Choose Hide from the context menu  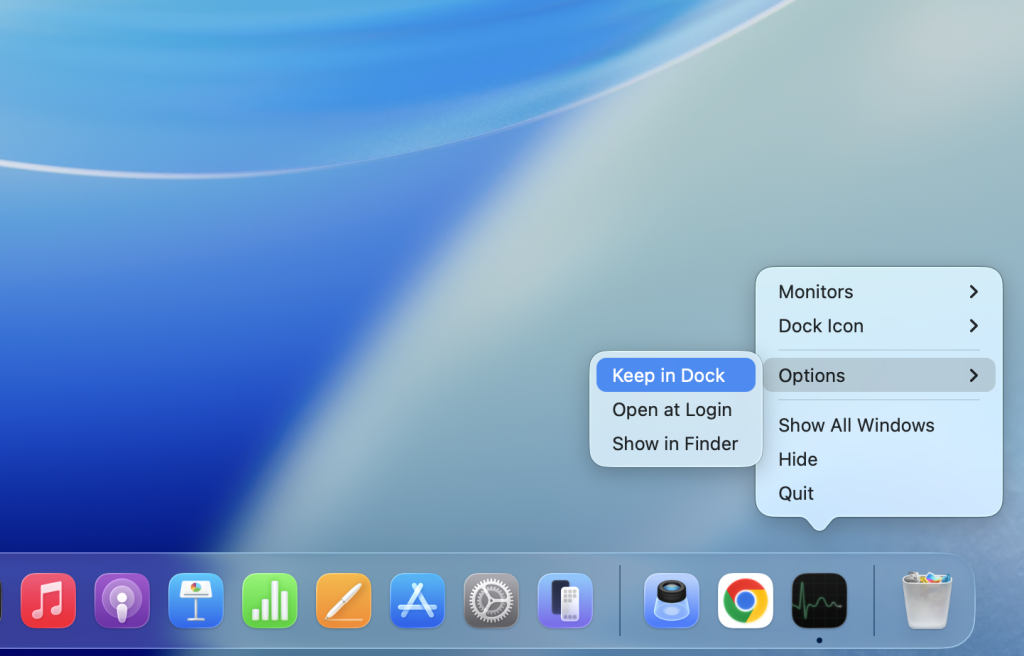pyautogui.click(x=879, y=459)
